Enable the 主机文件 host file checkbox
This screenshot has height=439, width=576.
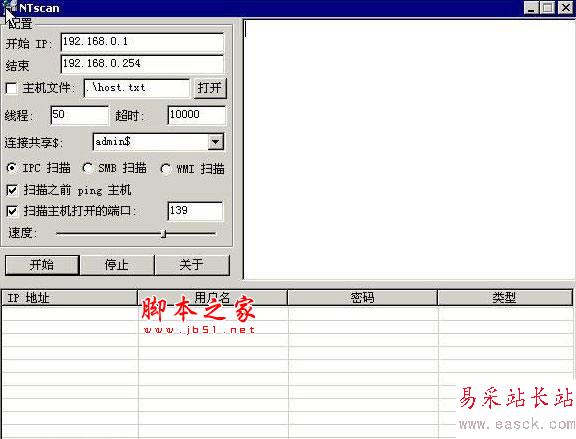point(11,88)
